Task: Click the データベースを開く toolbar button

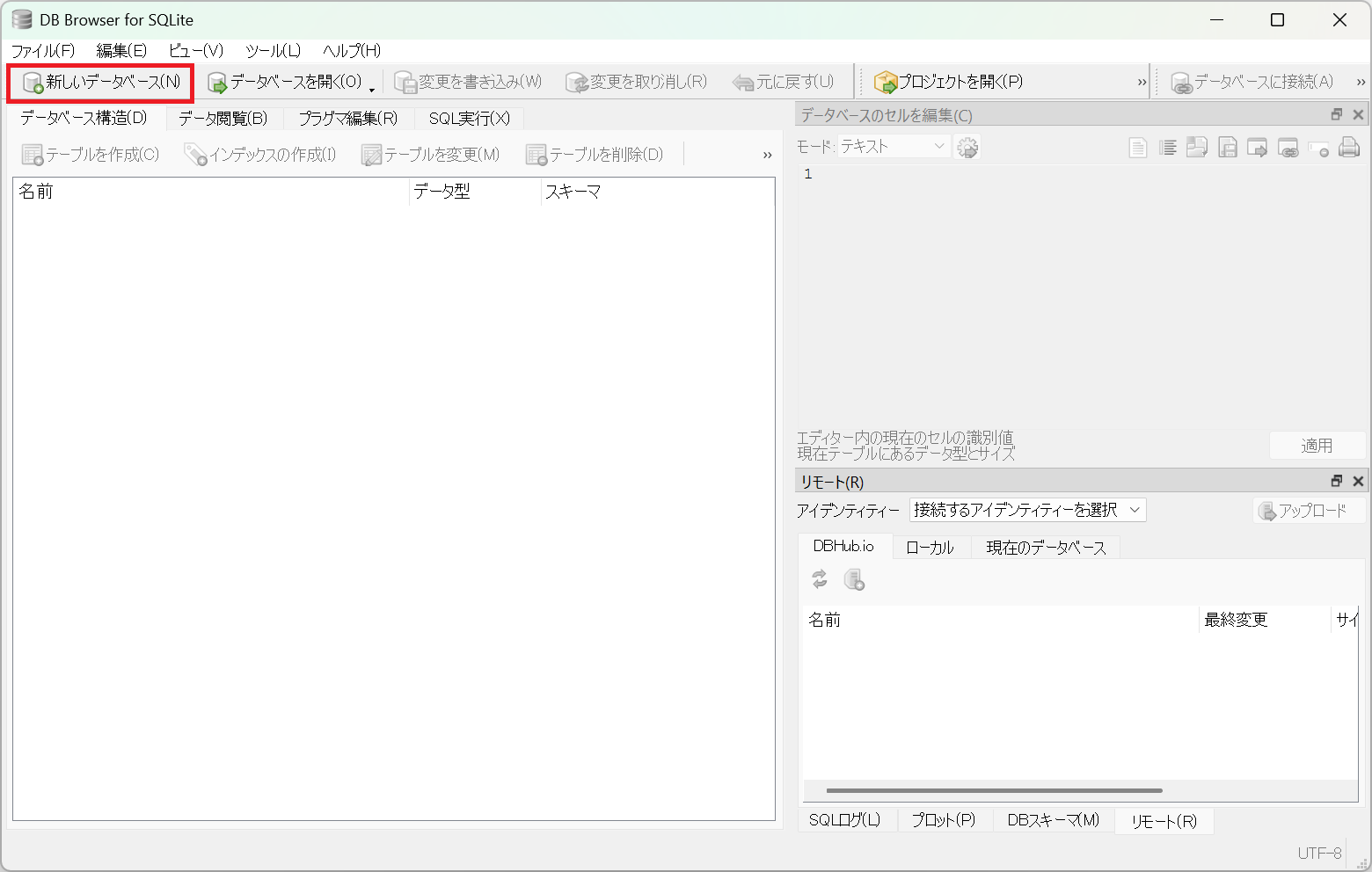Action: click(x=284, y=83)
